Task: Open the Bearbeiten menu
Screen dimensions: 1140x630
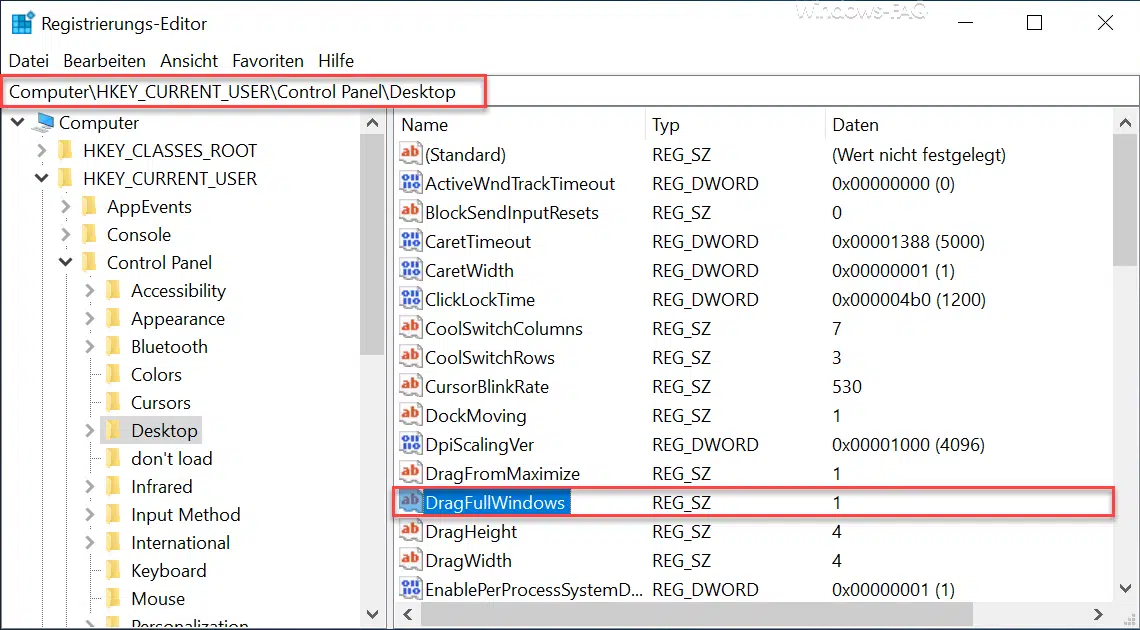Action: (104, 61)
